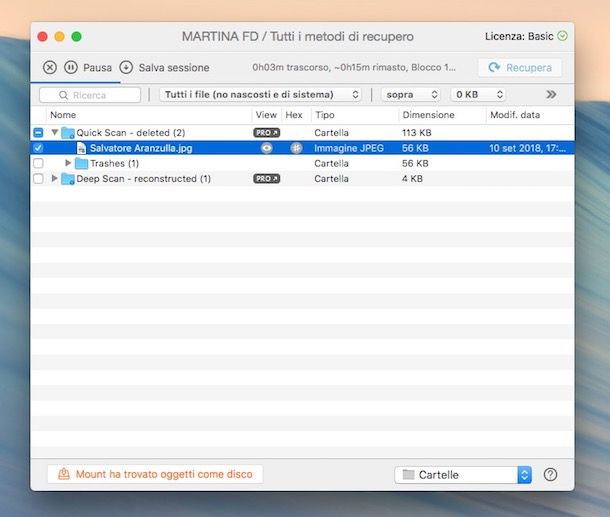Click the Trashes folder icon

81,163
